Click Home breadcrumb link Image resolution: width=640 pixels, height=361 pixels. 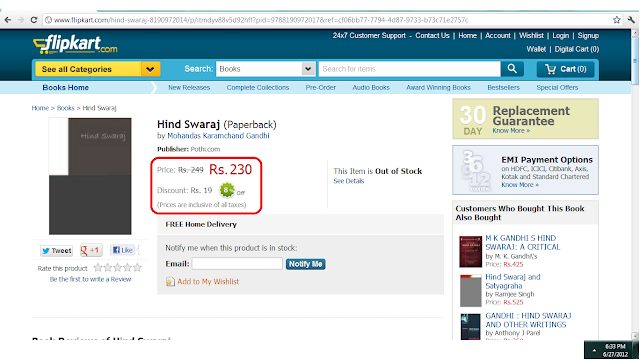point(40,108)
